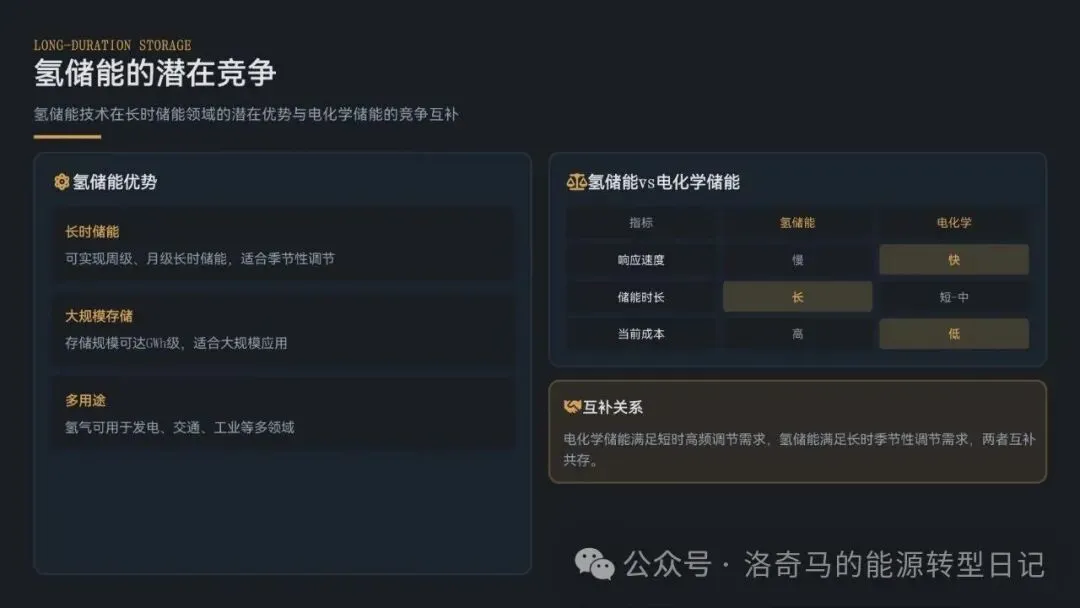Image resolution: width=1080 pixels, height=608 pixels.
Task: Select the 多用途 advantage card
Action: point(283,413)
